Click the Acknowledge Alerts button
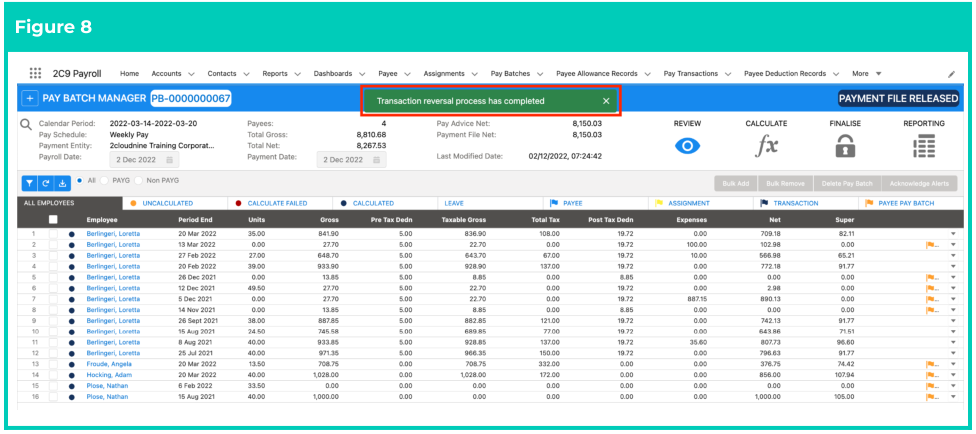The height and width of the screenshot is (434, 976). [919, 184]
